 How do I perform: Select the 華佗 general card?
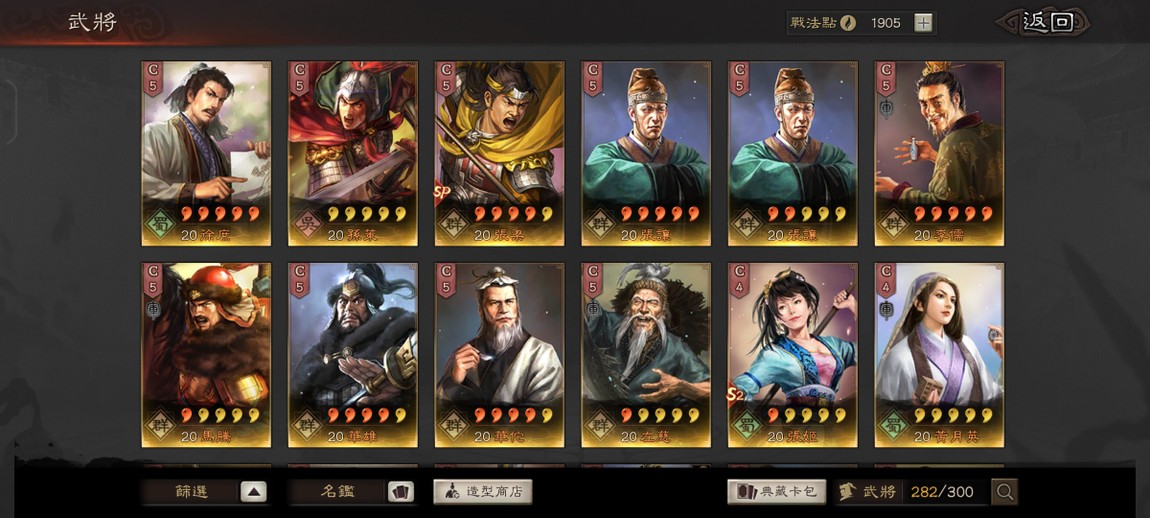499,355
